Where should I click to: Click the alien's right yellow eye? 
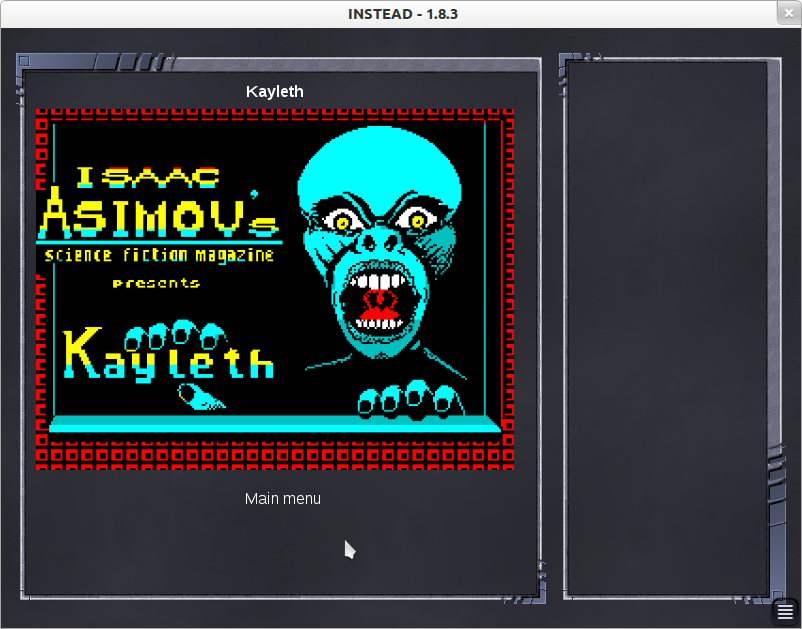418,220
